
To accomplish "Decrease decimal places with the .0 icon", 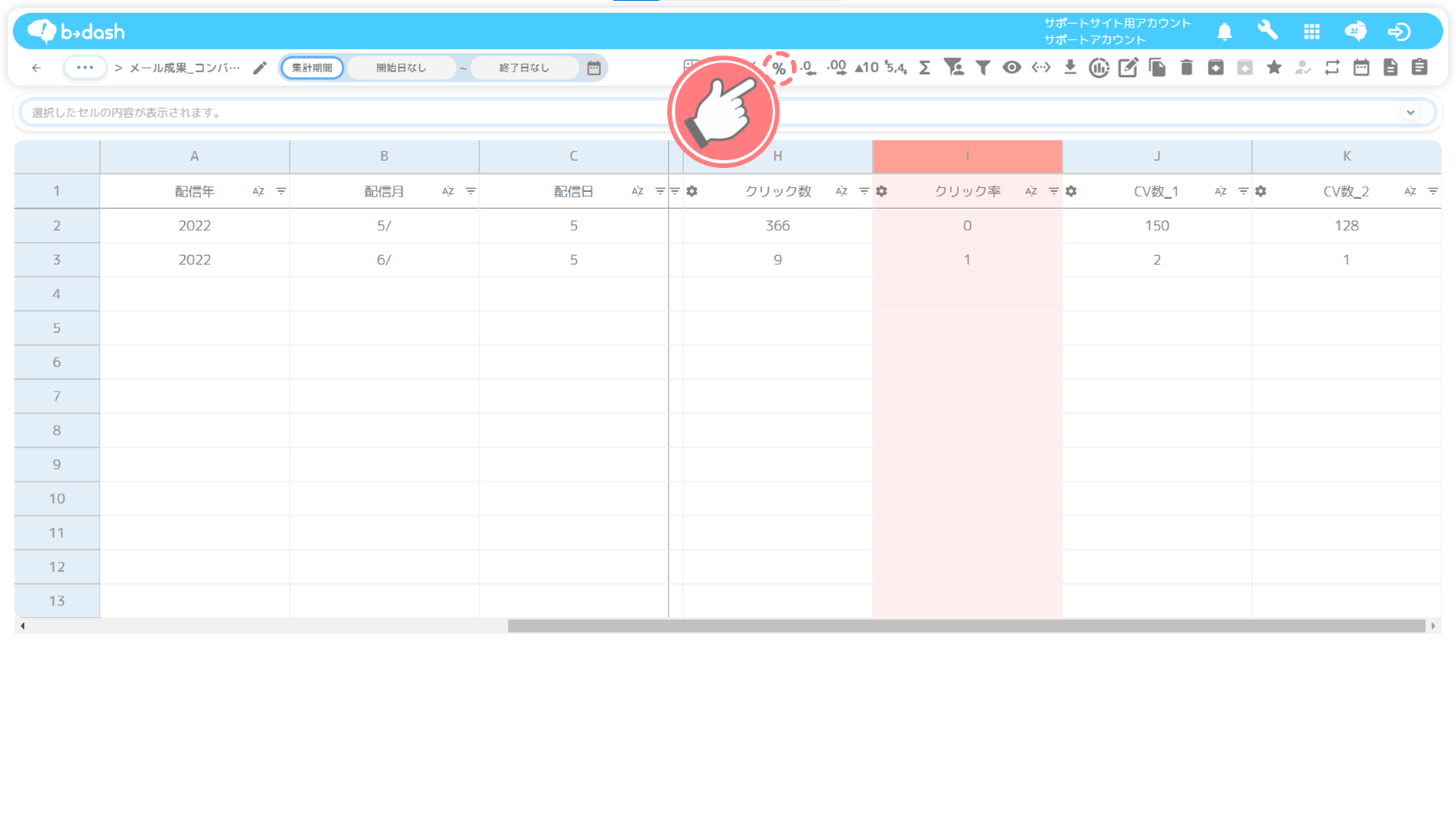I will coord(807,68).
